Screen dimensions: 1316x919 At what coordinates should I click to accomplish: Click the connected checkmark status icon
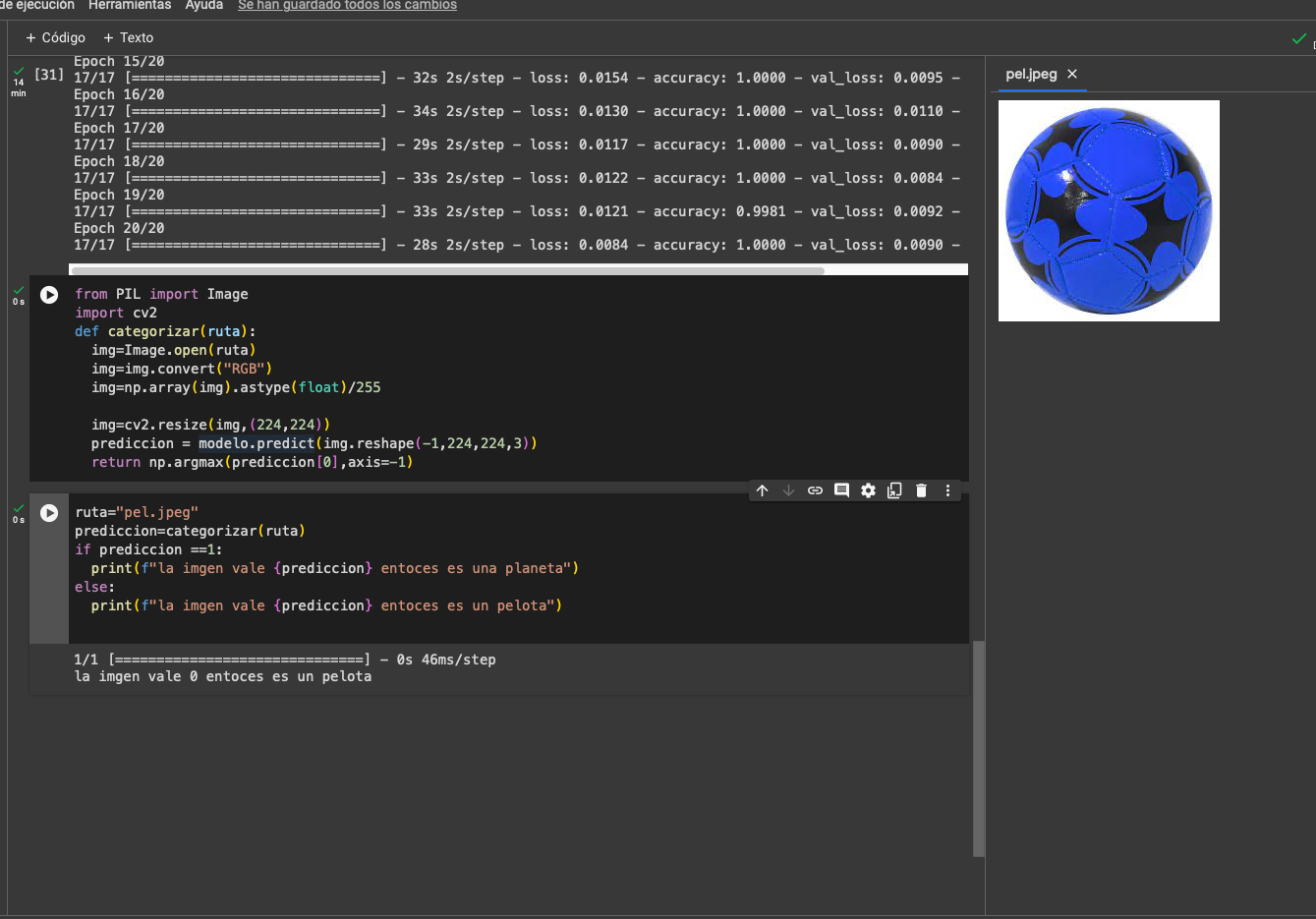(1299, 38)
